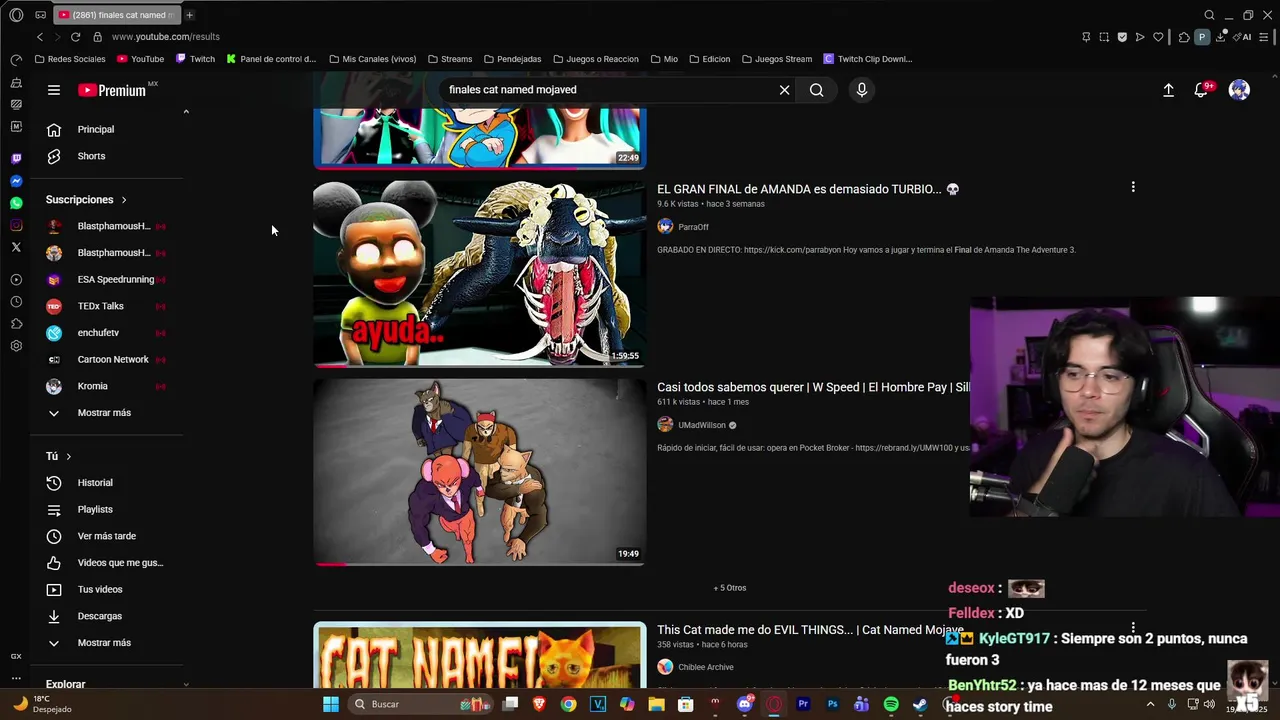Open the YouTube hamburger guide menu
Screen dimensions: 1280x720
click(54, 90)
